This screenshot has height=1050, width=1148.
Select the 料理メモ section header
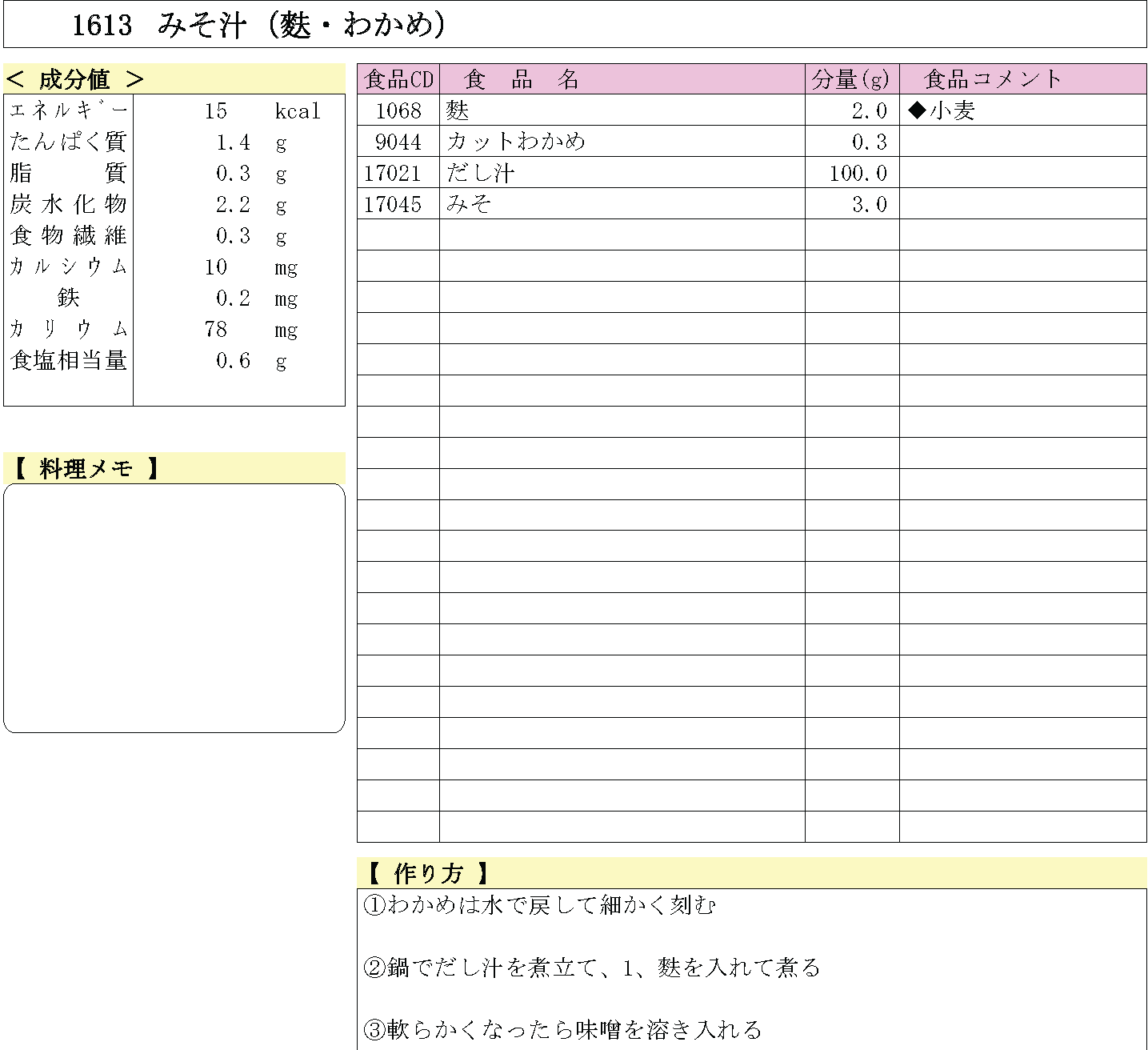(86, 468)
